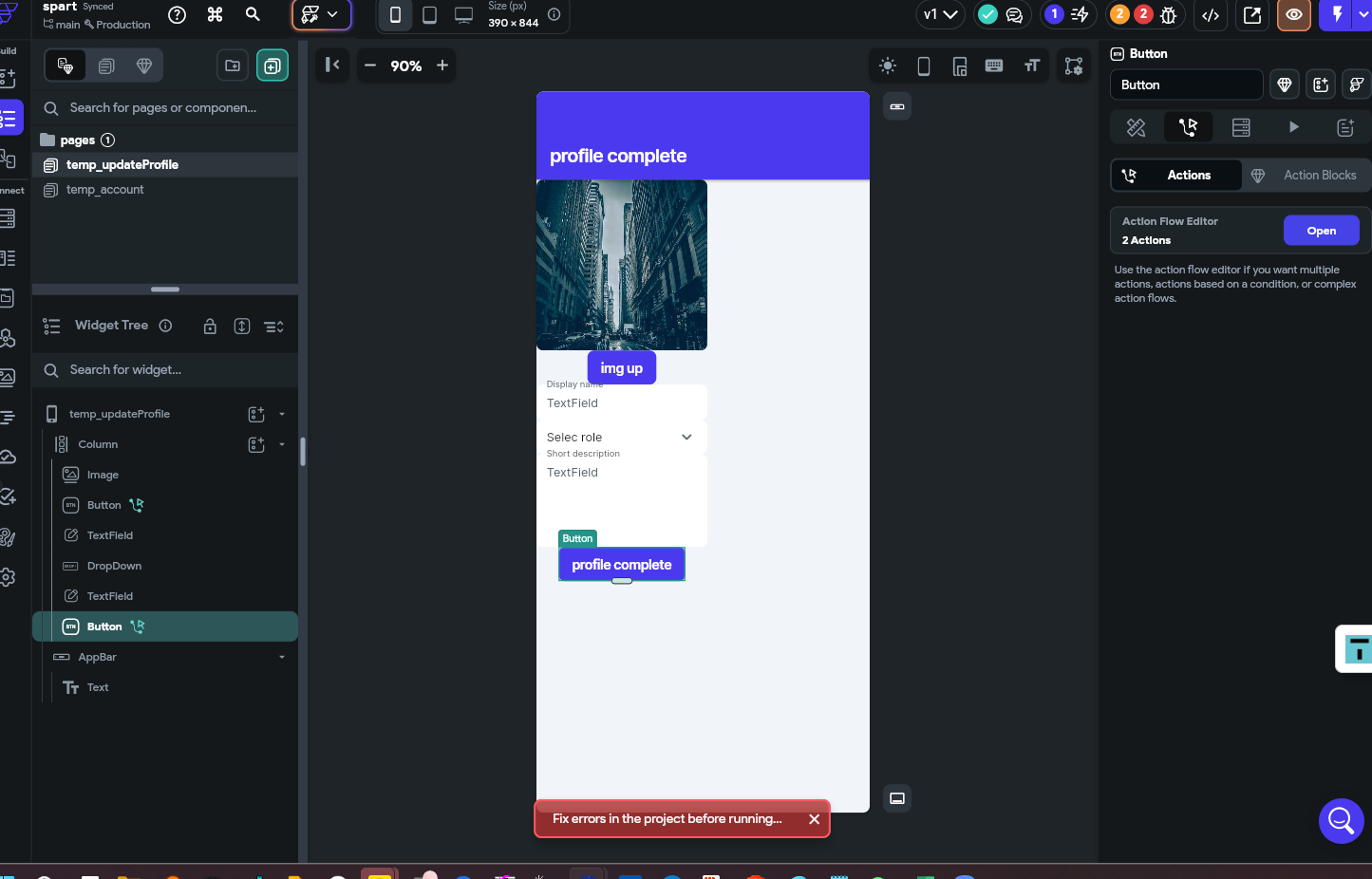Viewport: 1372px width, 879px height.
Task: Toggle text scale TT icon
Action: tap(1032, 65)
